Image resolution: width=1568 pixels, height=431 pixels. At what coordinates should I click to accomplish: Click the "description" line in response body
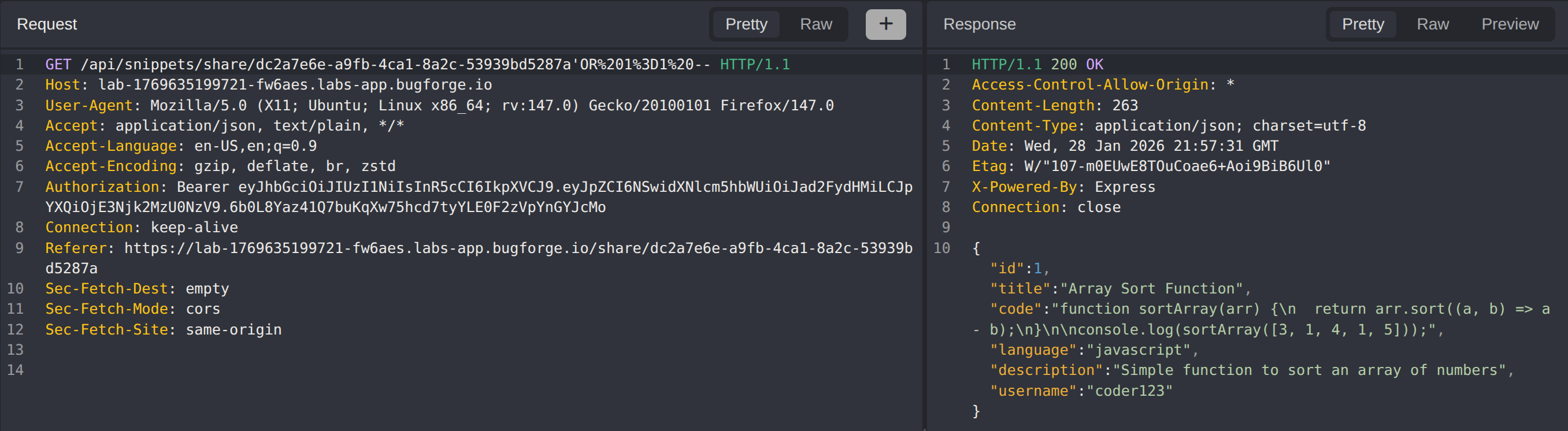click(1250, 370)
